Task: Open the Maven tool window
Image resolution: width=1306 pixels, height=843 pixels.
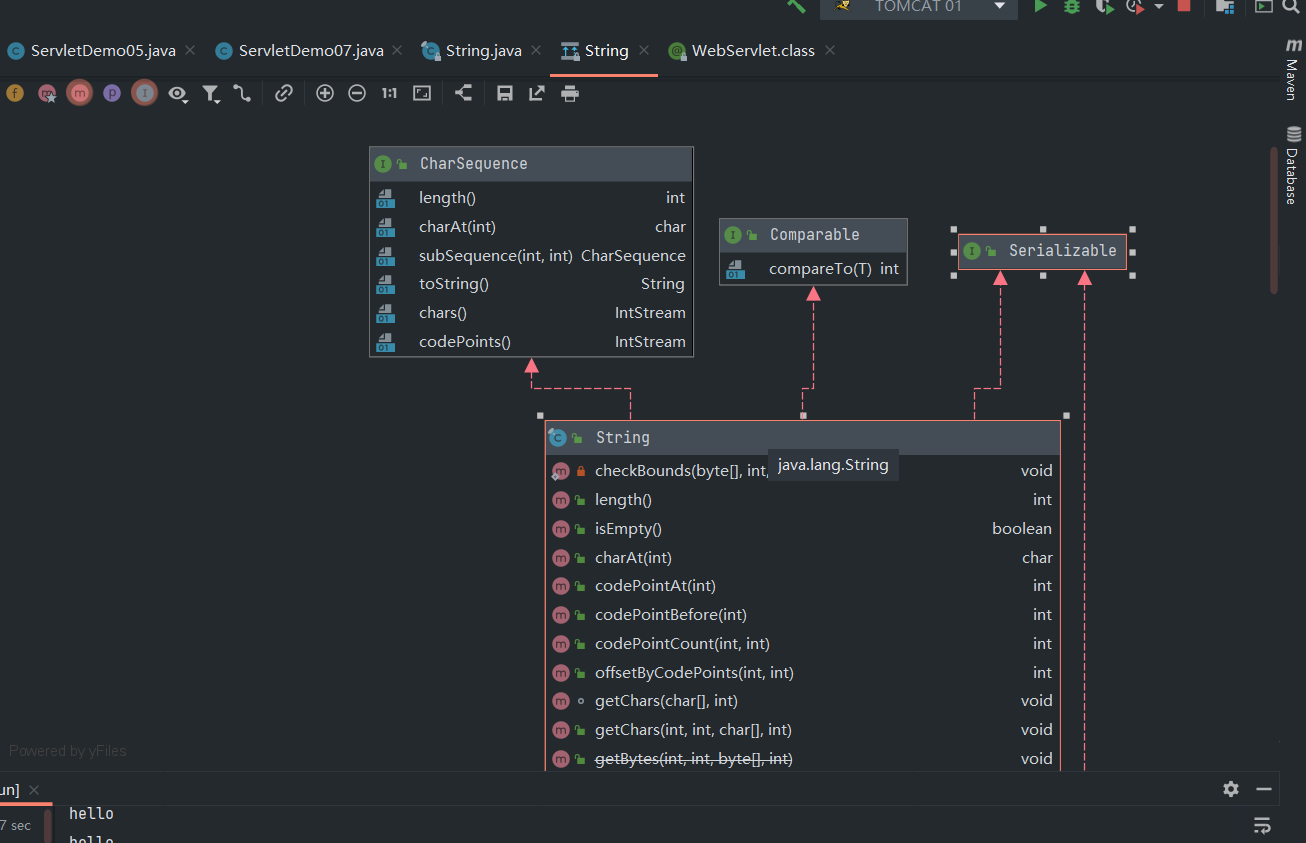Action: 1292,71
